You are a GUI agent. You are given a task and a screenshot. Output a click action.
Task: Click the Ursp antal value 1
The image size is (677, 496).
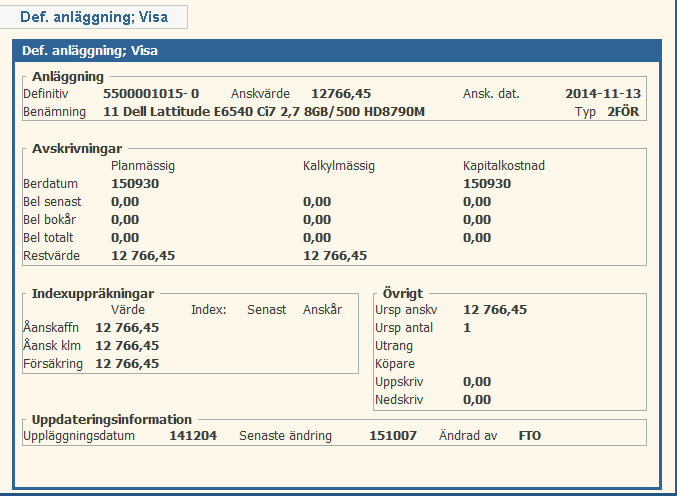point(467,328)
